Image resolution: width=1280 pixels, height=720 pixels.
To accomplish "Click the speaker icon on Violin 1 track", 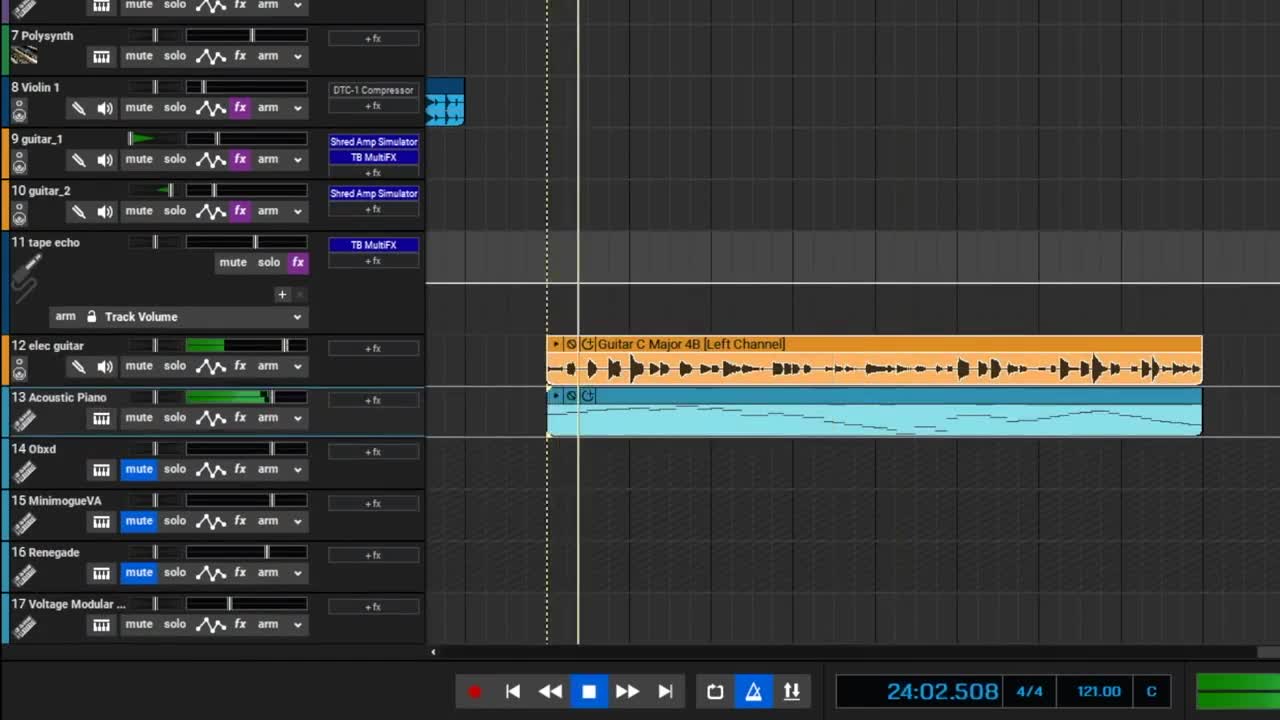I will (105, 108).
